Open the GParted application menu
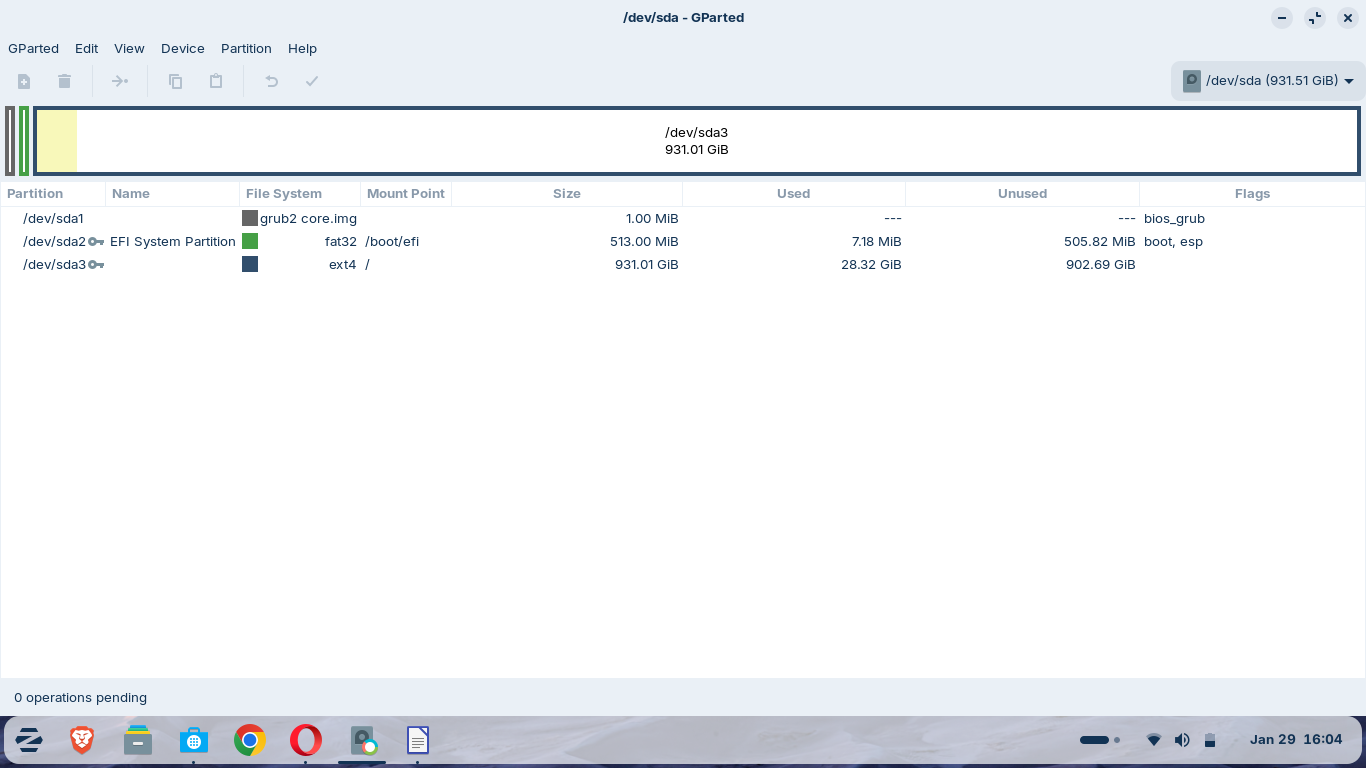The width and height of the screenshot is (1366, 768). (x=33, y=48)
